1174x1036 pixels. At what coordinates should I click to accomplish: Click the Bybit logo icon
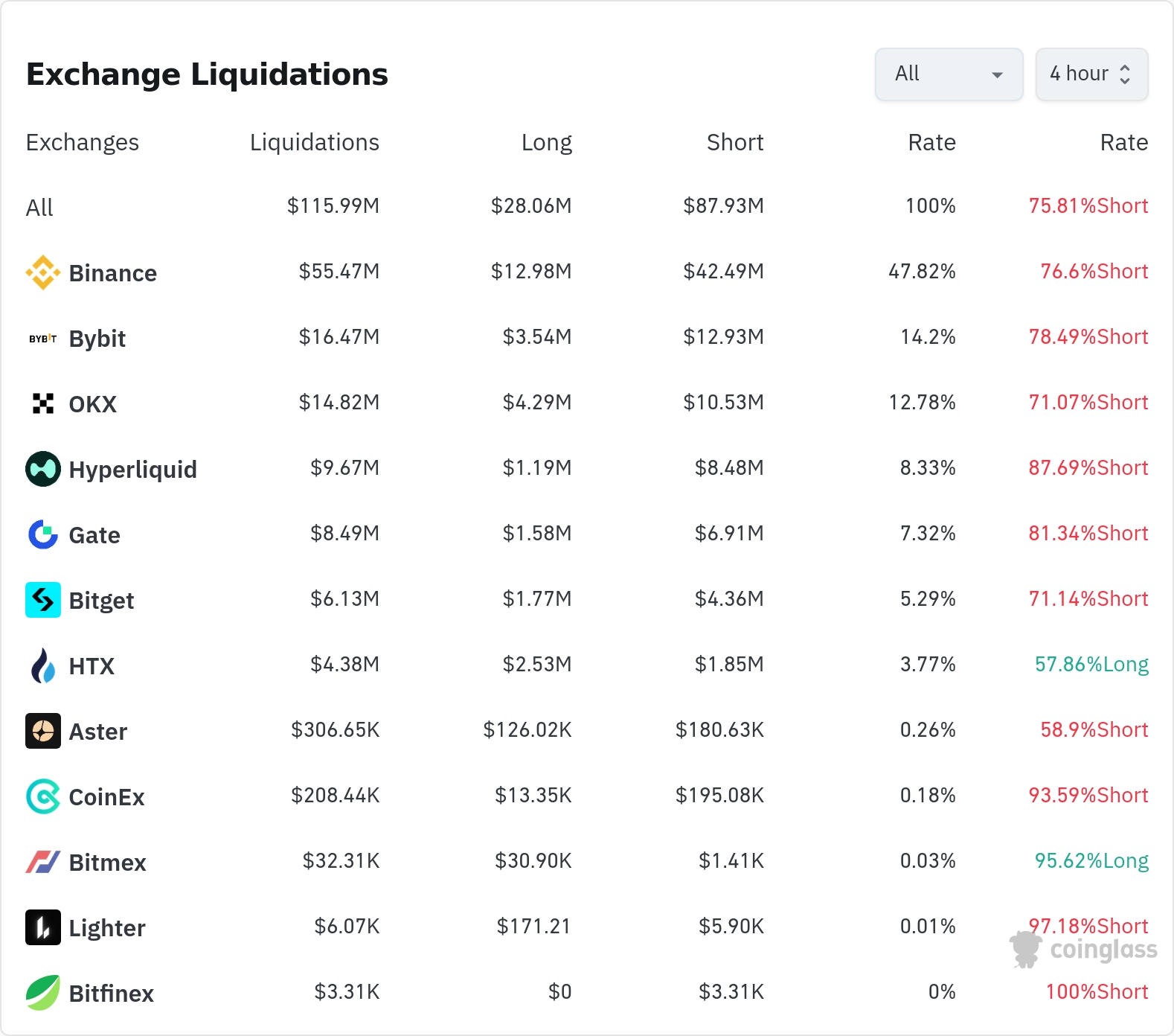tap(43, 339)
